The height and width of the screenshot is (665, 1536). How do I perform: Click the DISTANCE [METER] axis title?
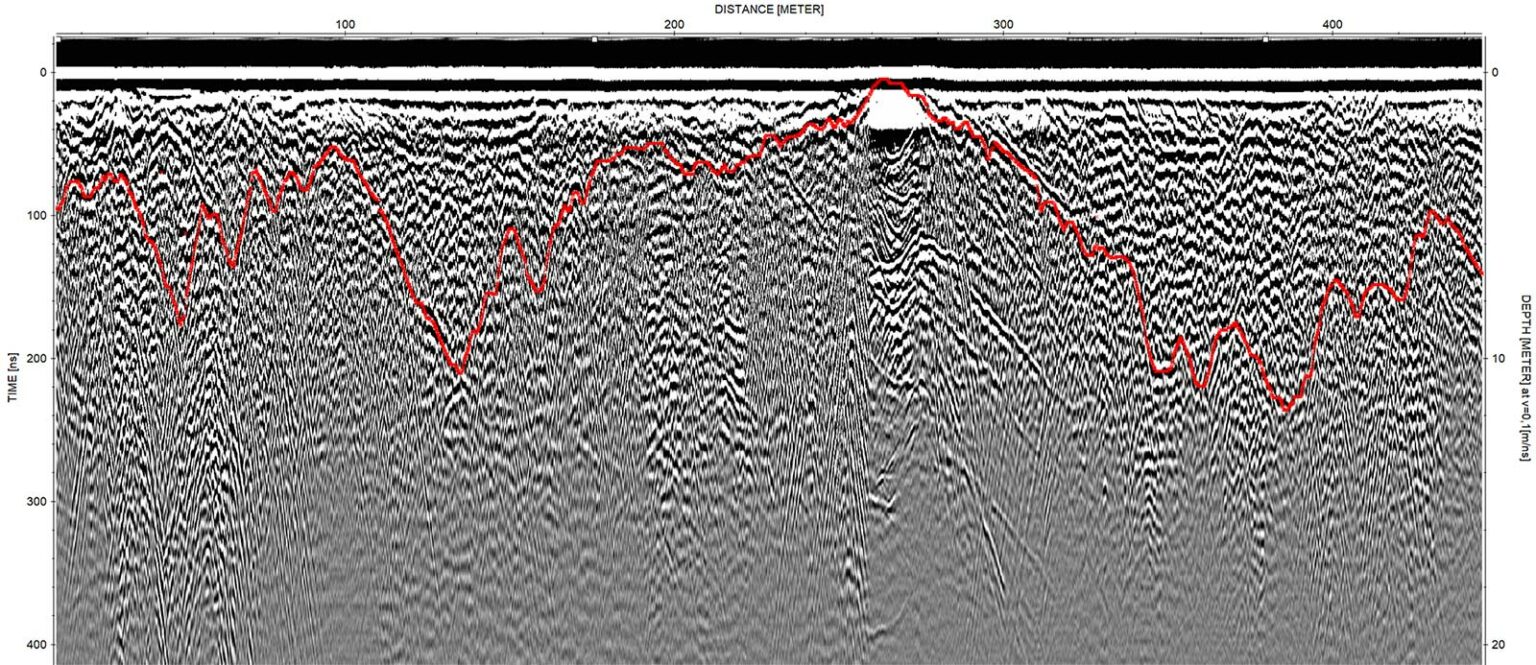tap(769, 8)
